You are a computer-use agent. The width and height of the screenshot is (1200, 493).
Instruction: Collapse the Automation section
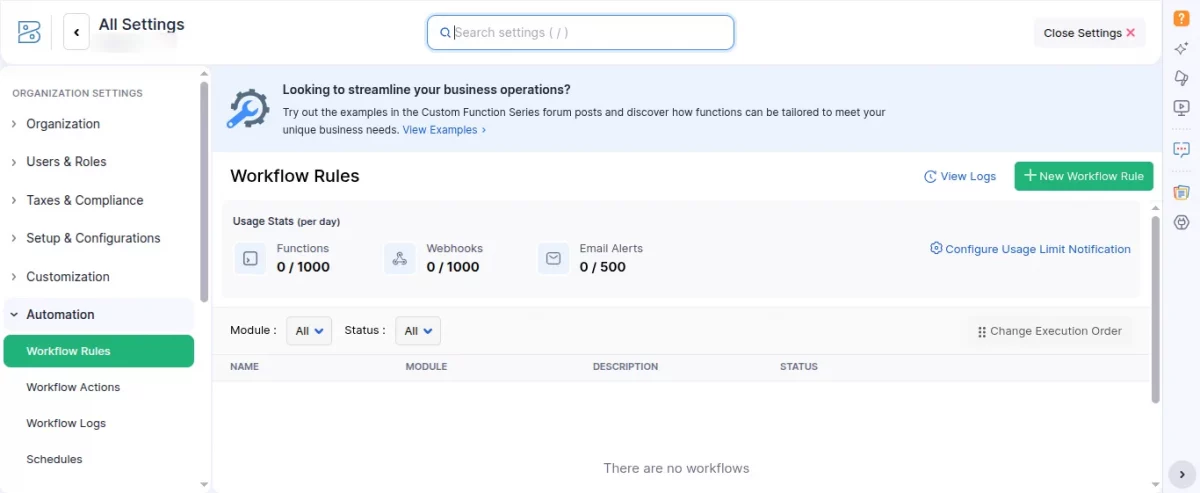pyautogui.click(x=101, y=314)
